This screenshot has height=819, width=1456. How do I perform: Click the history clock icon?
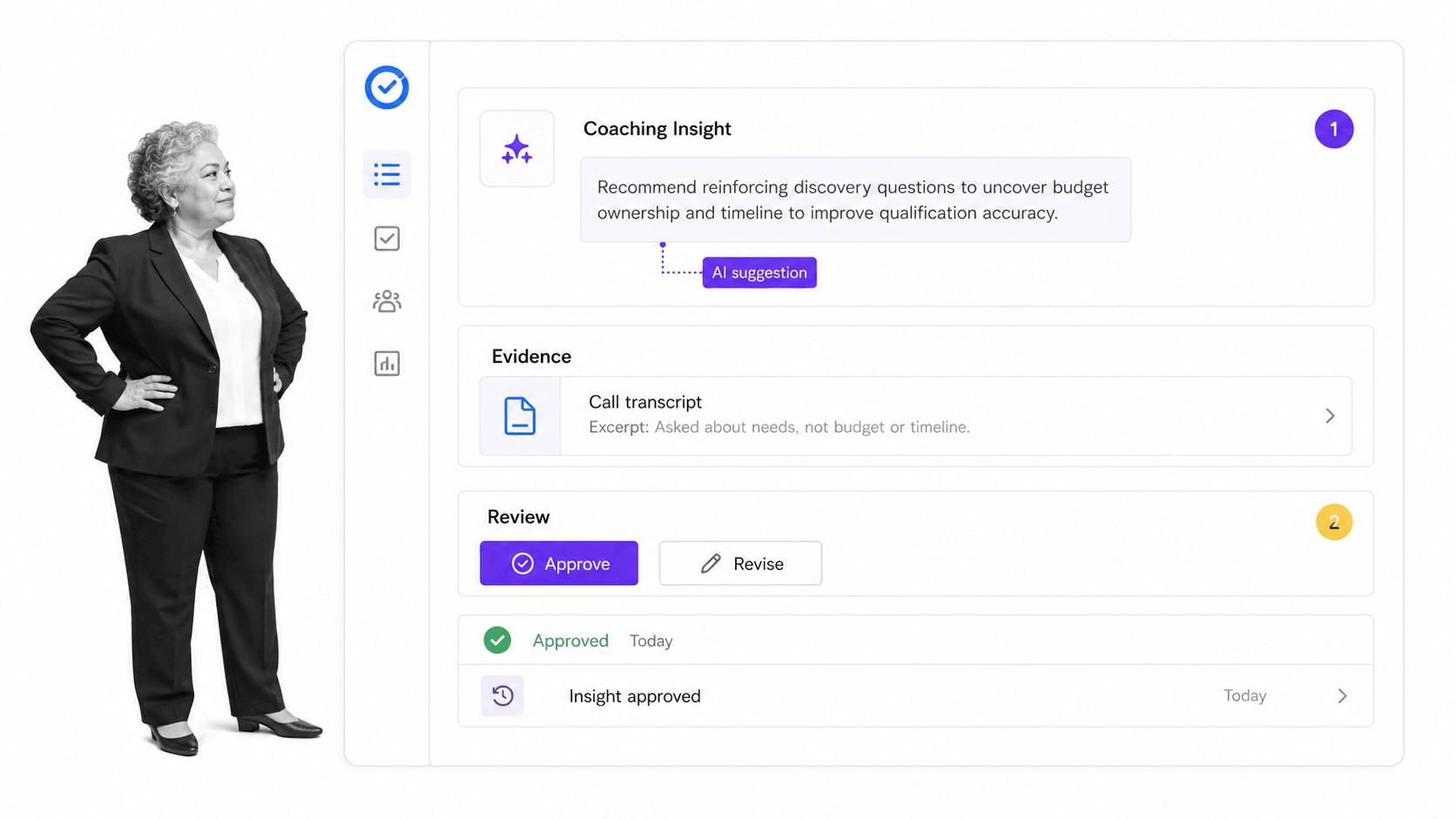[502, 695]
